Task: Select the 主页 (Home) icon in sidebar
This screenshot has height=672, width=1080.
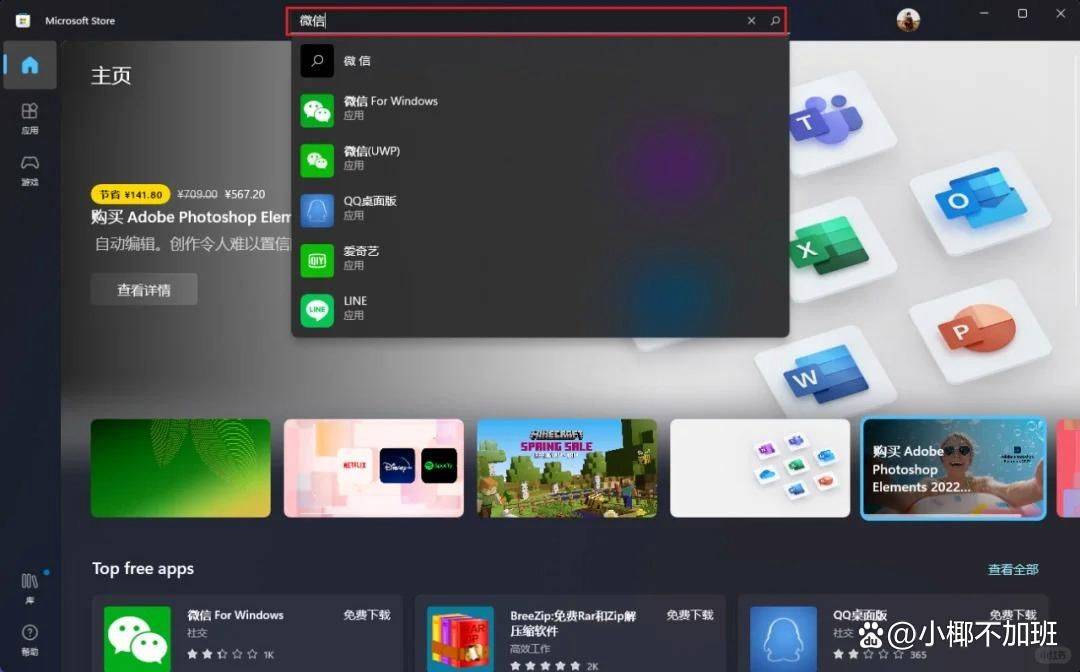Action: [x=29, y=66]
